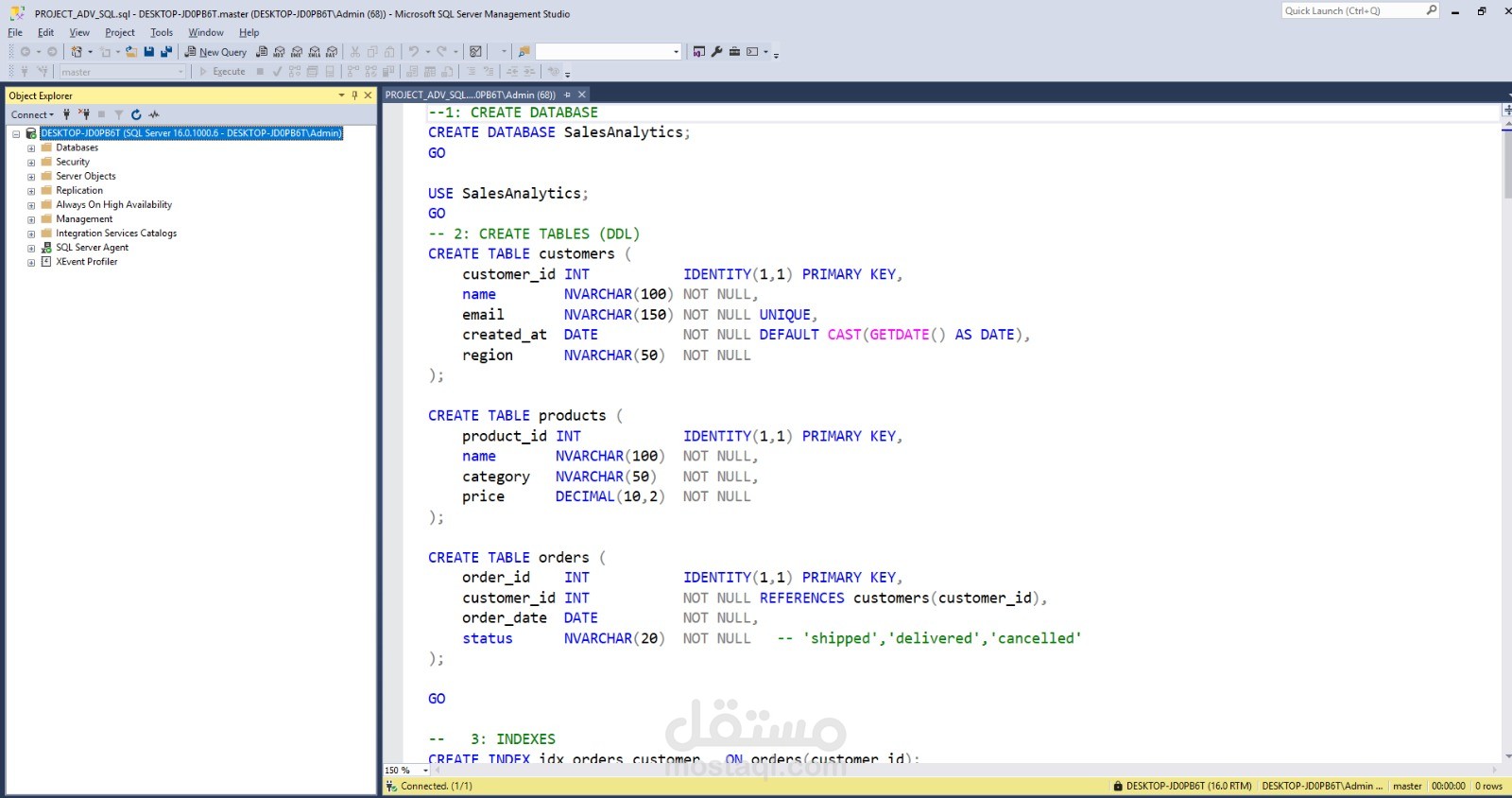
Task: Close the PROJECT_ADV_SQL tab
Action: tap(582, 95)
